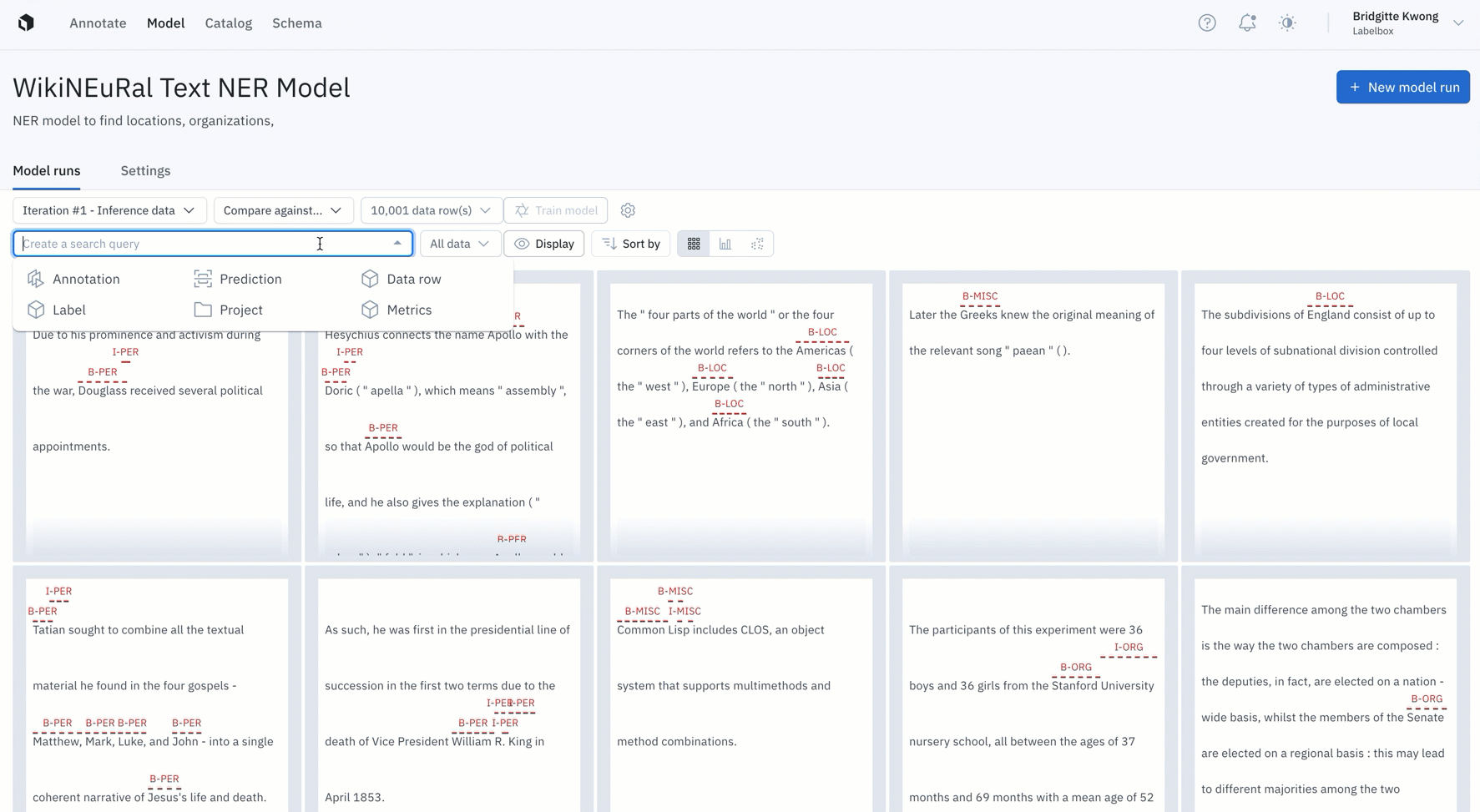Expand the 10,001 data row(s) dropdown

[431, 210]
